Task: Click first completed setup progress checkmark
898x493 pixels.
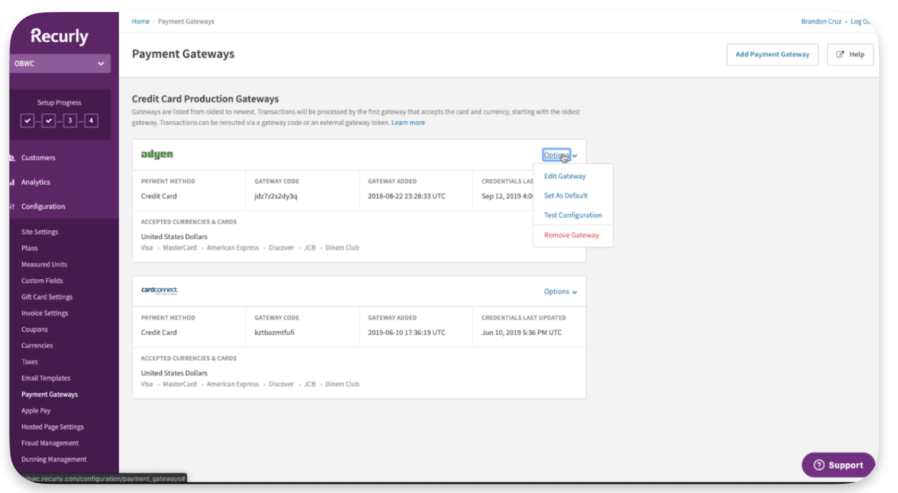Action: point(27,121)
